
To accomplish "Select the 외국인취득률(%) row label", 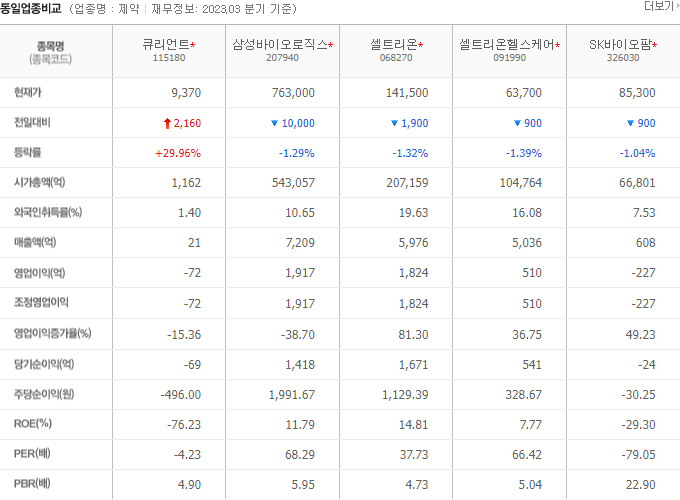I will 48,212.
